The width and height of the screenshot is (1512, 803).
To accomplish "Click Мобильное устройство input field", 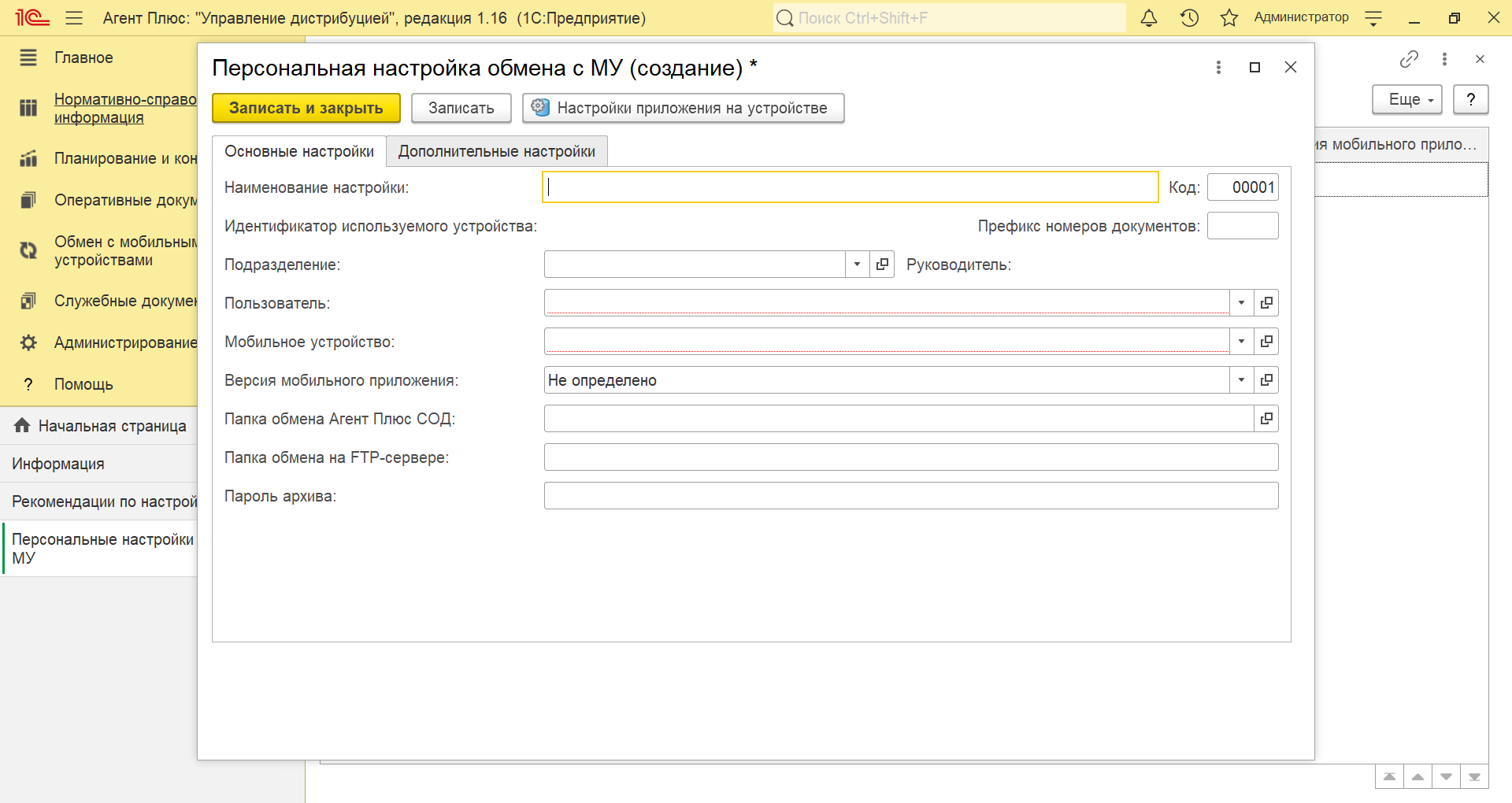I will coord(887,342).
